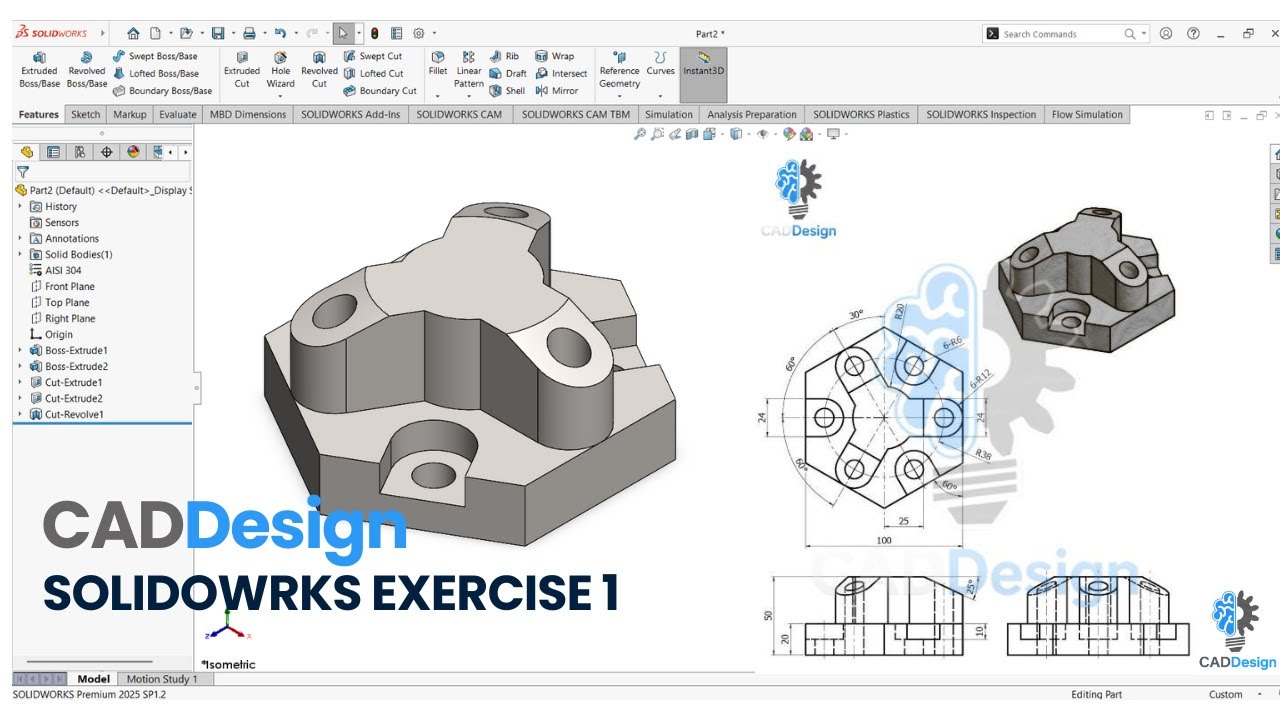
Task: Open the DimXpertManager crosshair tab
Action: click(107, 152)
